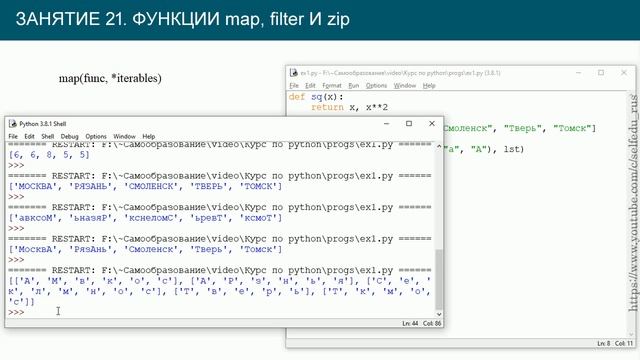This screenshot has width=640, height=360.
Task: Click editor status 'Col: 11'
Action: [x=624, y=344]
